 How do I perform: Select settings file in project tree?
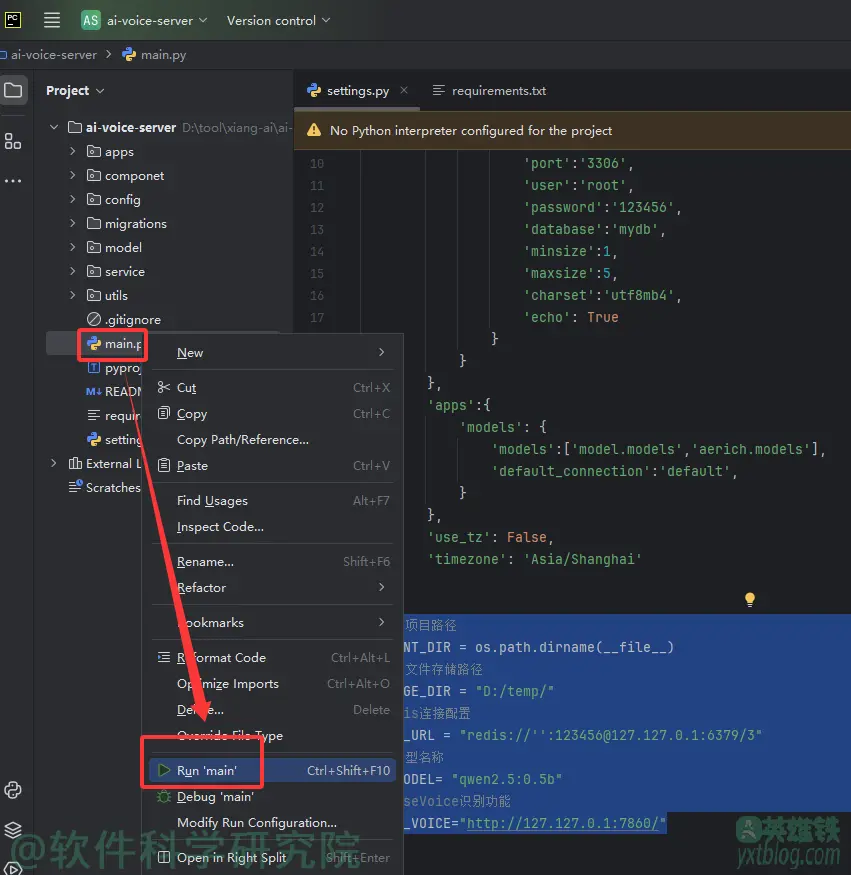[x=114, y=440]
